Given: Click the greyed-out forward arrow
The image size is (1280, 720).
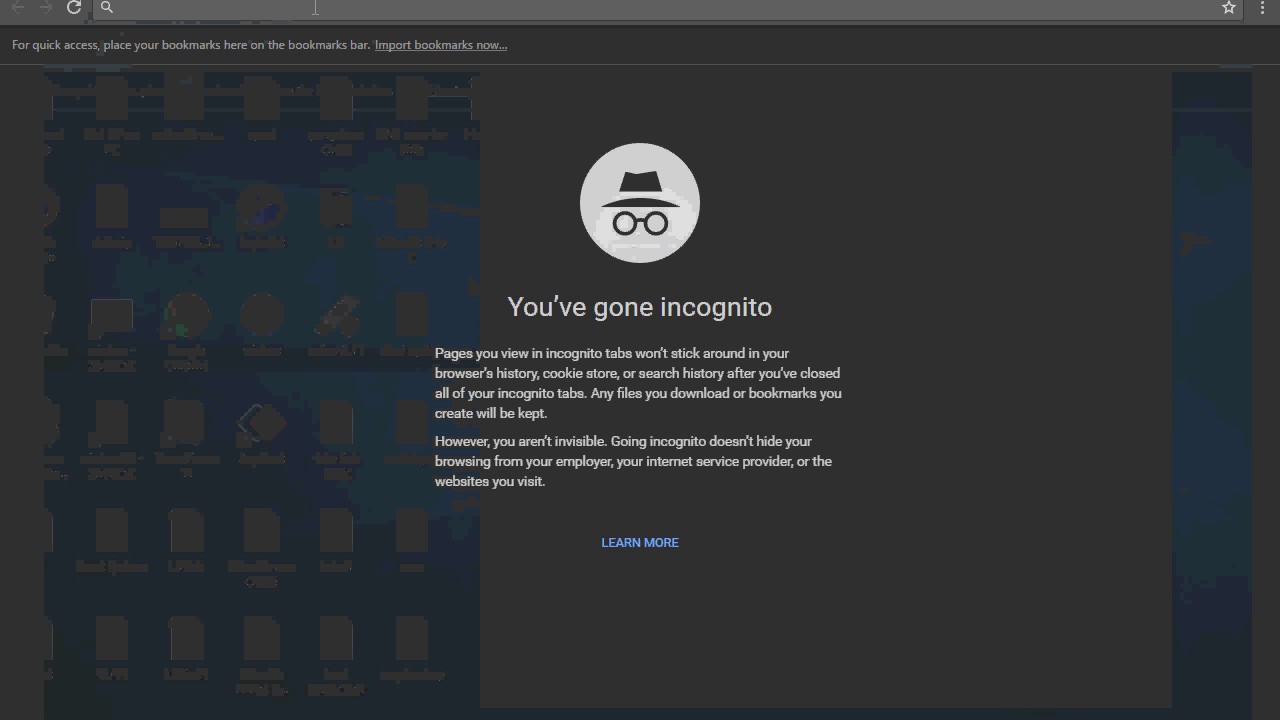Looking at the screenshot, I should (45, 8).
